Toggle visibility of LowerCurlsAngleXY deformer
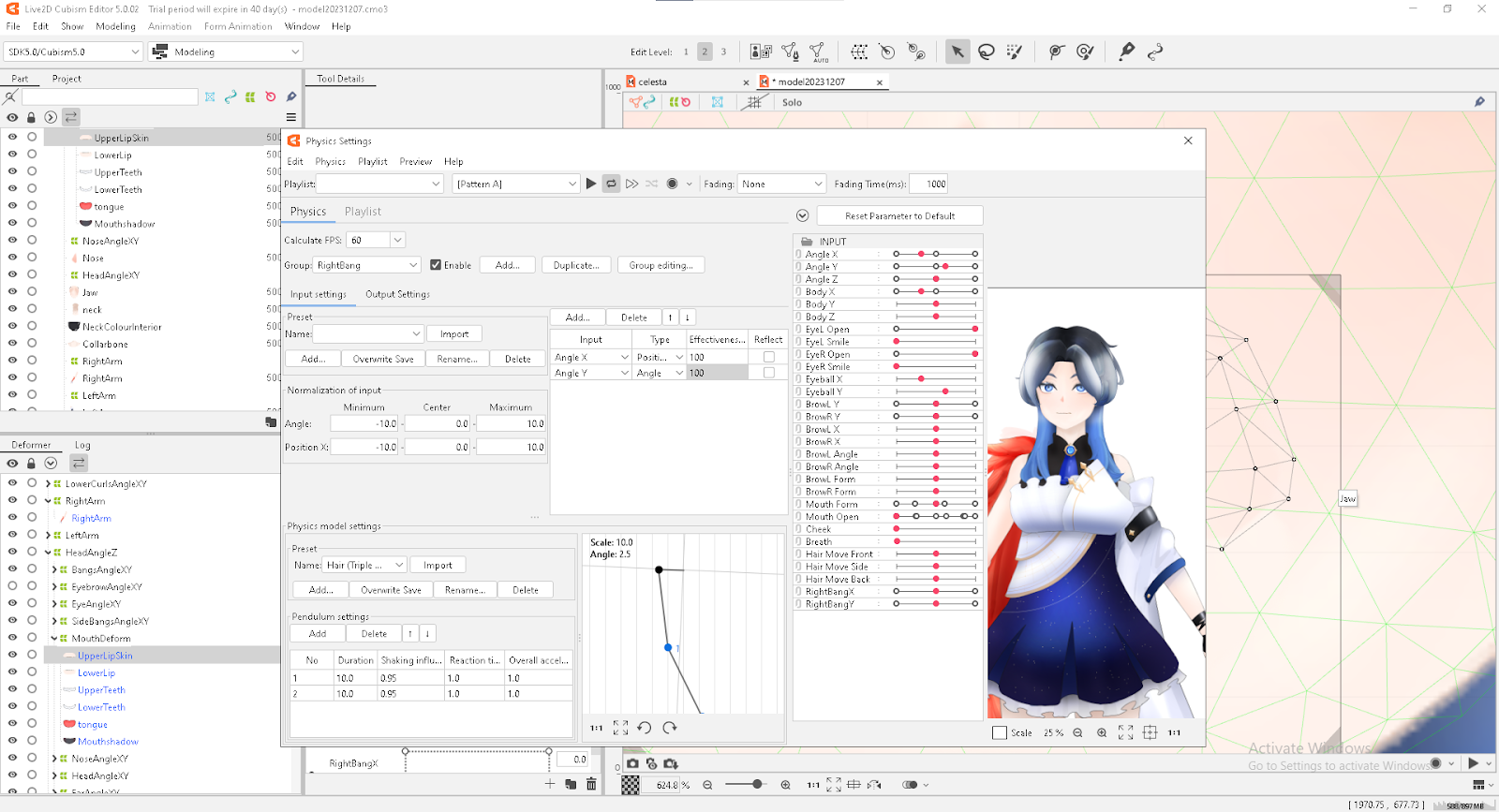 12,483
